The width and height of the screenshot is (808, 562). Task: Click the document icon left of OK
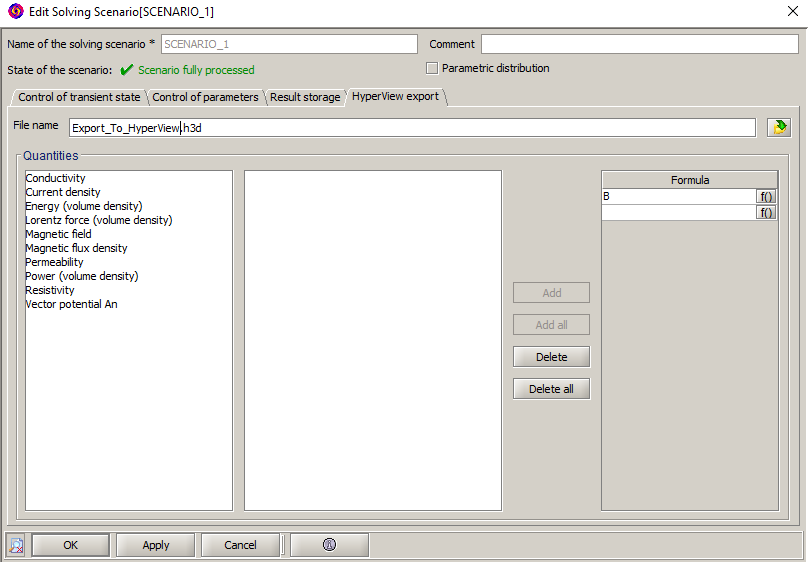coord(16,545)
